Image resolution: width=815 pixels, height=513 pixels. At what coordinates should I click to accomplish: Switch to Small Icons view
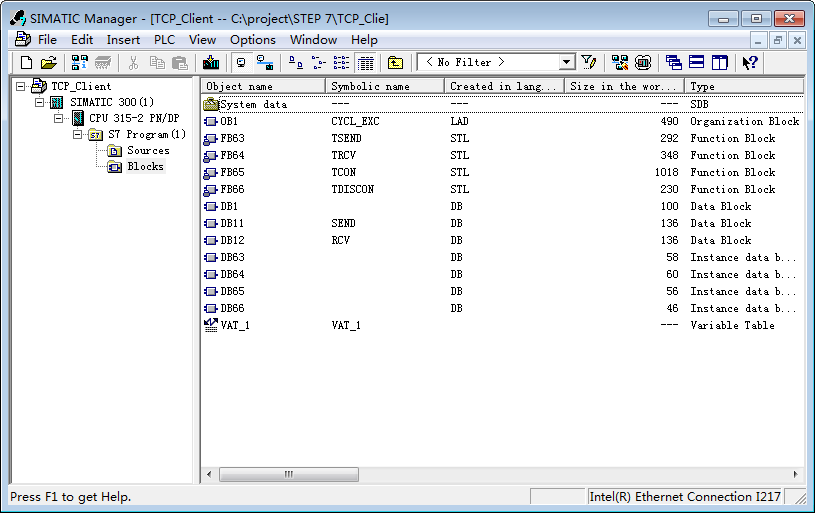[x=319, y=62]
